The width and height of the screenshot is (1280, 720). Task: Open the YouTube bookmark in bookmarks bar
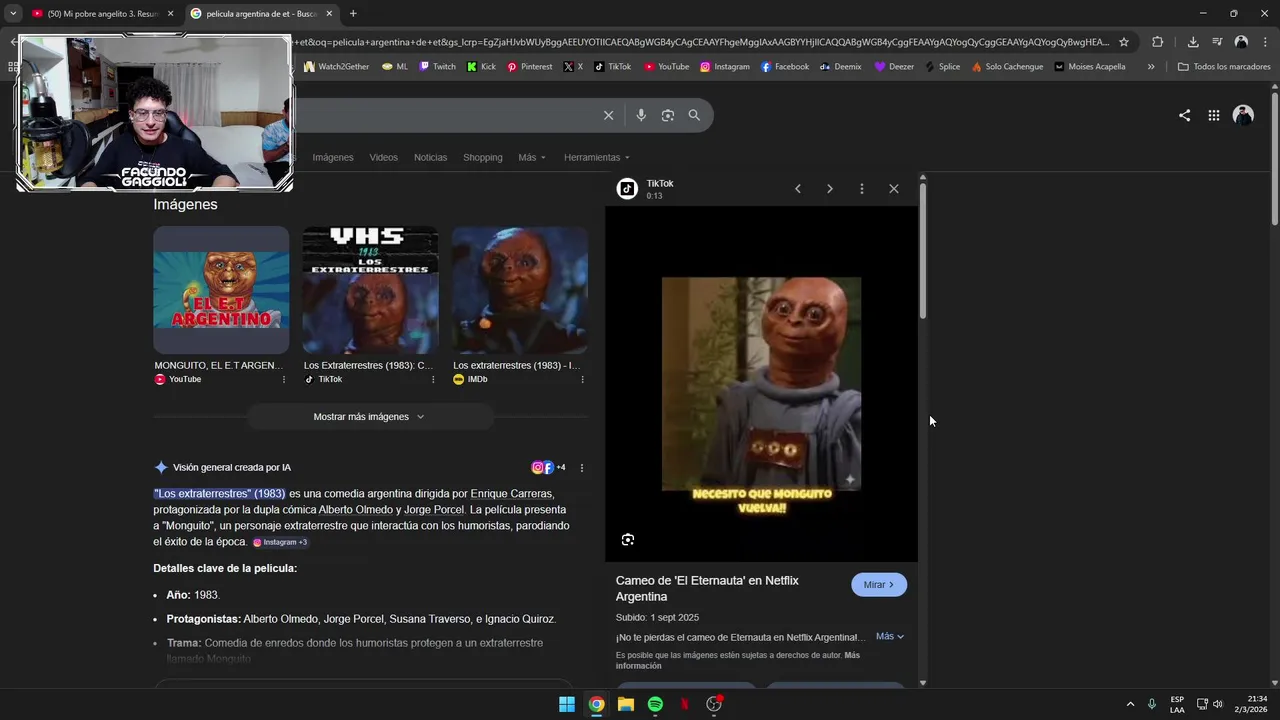[x=666, y=67]
